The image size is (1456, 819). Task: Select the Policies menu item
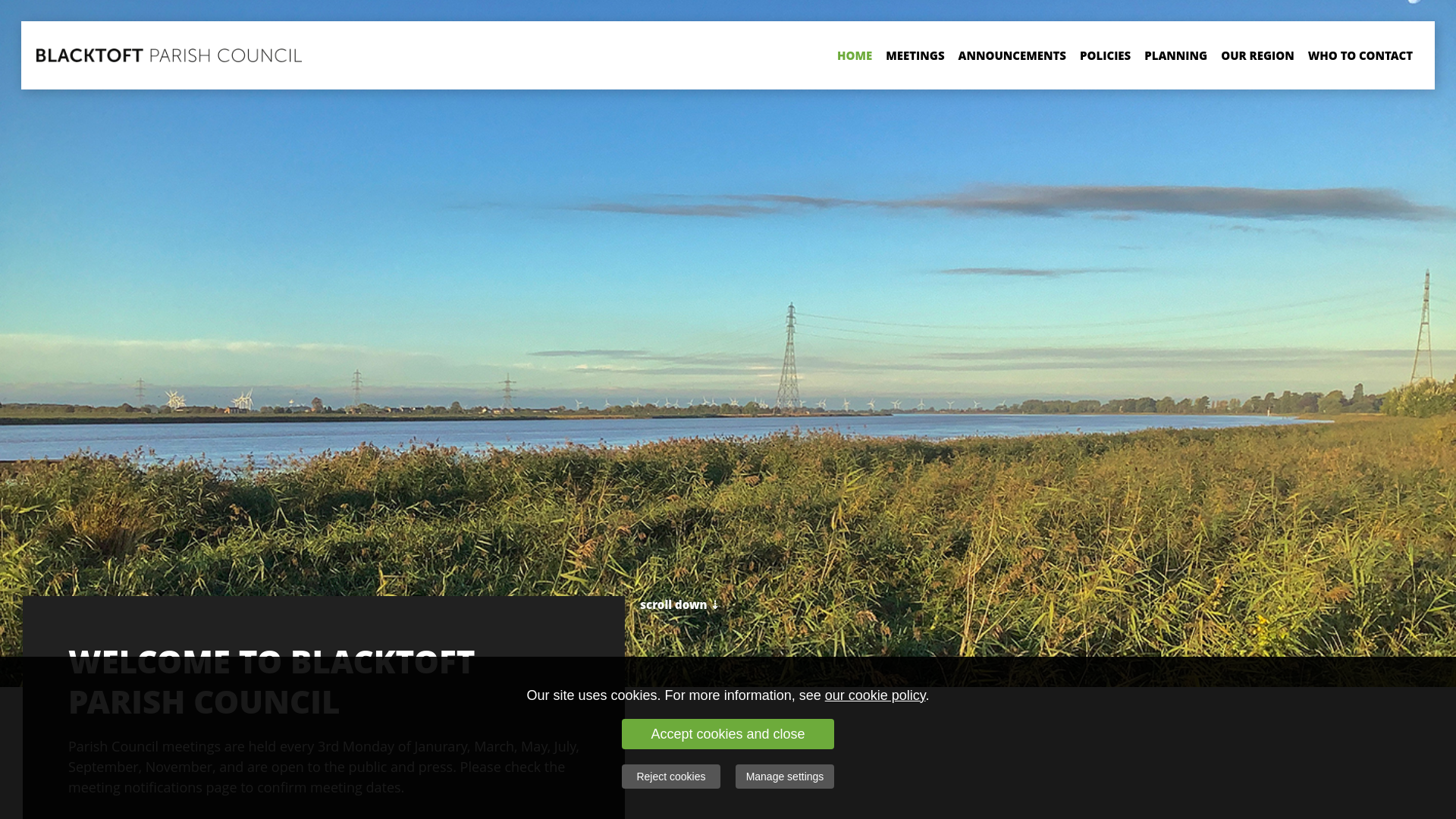point(1105,55)
